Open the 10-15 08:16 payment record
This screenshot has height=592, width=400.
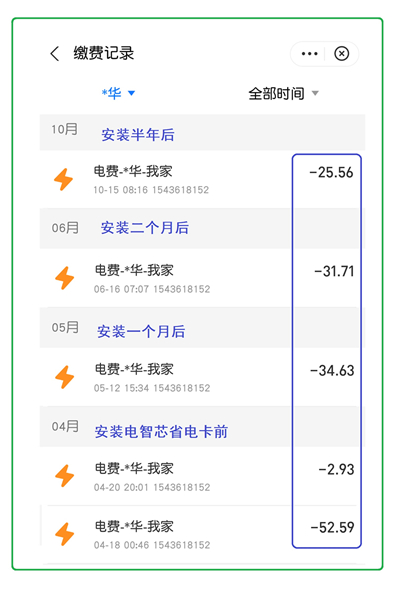point(202,179)
